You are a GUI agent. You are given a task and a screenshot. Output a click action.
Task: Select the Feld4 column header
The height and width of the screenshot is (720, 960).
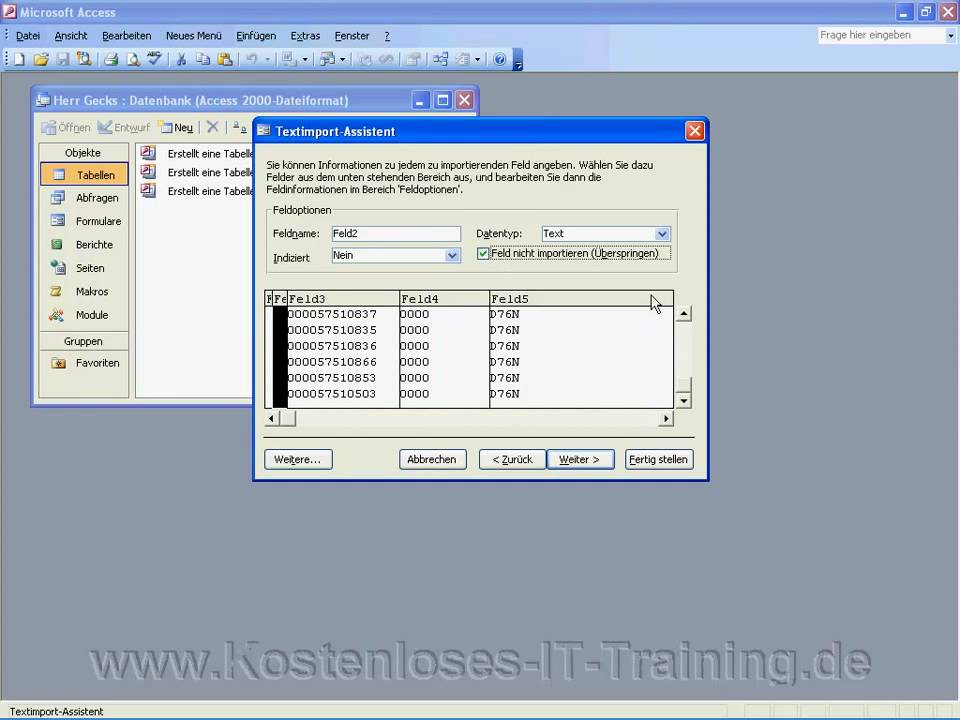(x=444, y=299)
